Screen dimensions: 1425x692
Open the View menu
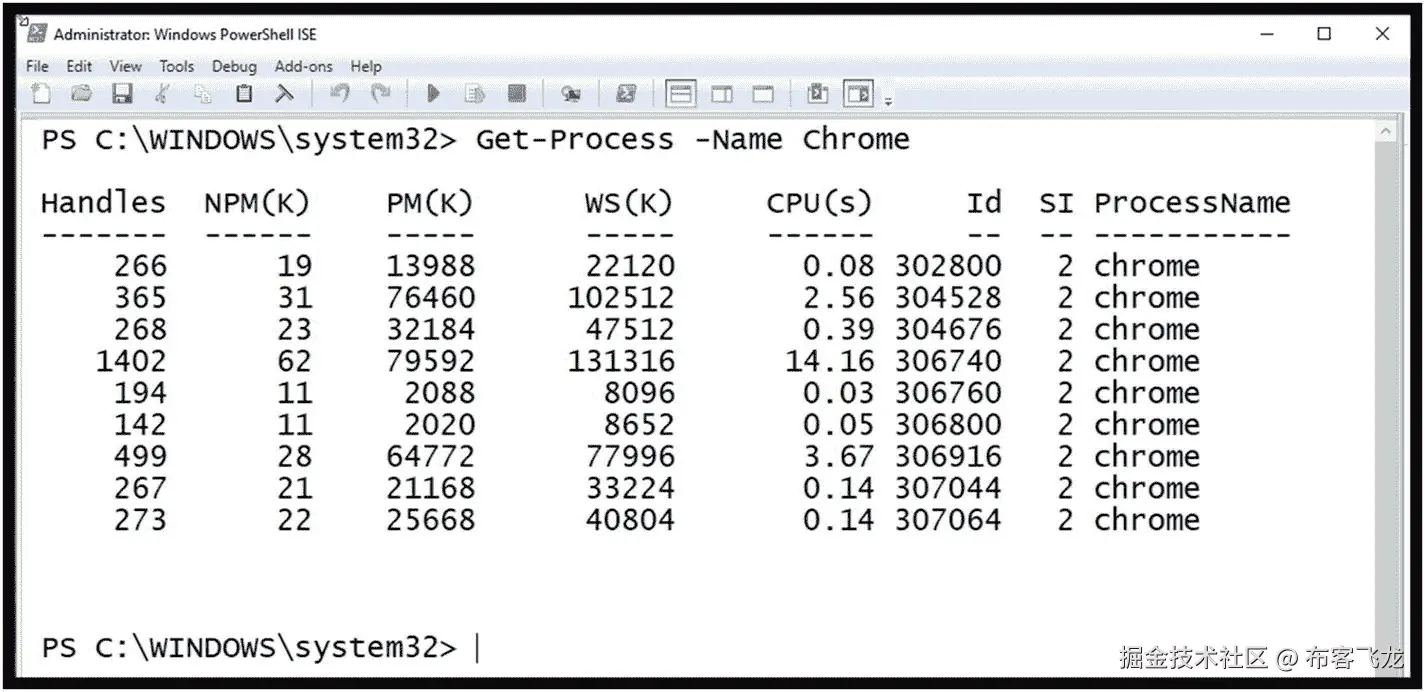(125, 66)
